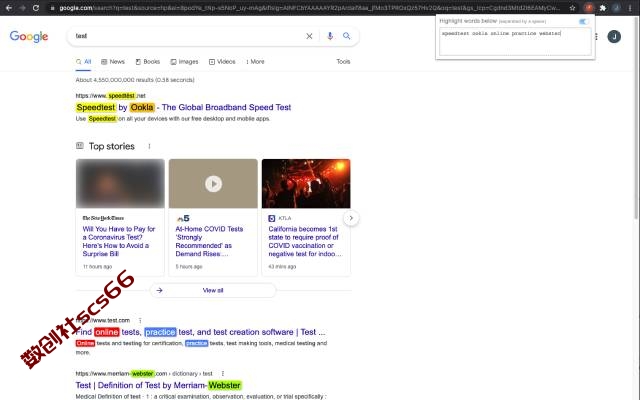This screenshot has width=640, height=400.
Task: Click the merriam-webster.com URL breadcrumb
Action: [144, 373]
